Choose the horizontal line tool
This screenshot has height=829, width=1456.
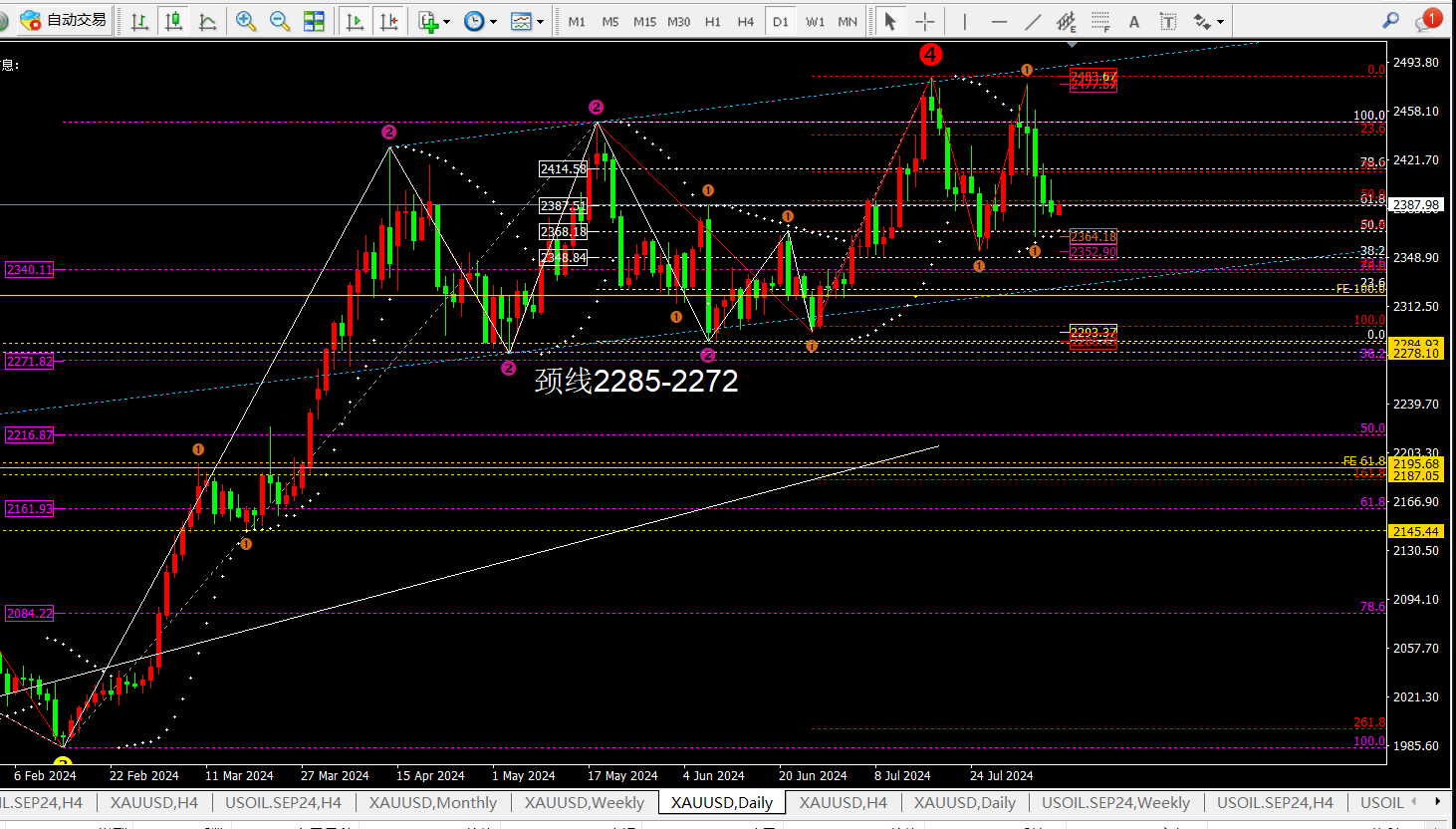point(999,21)
